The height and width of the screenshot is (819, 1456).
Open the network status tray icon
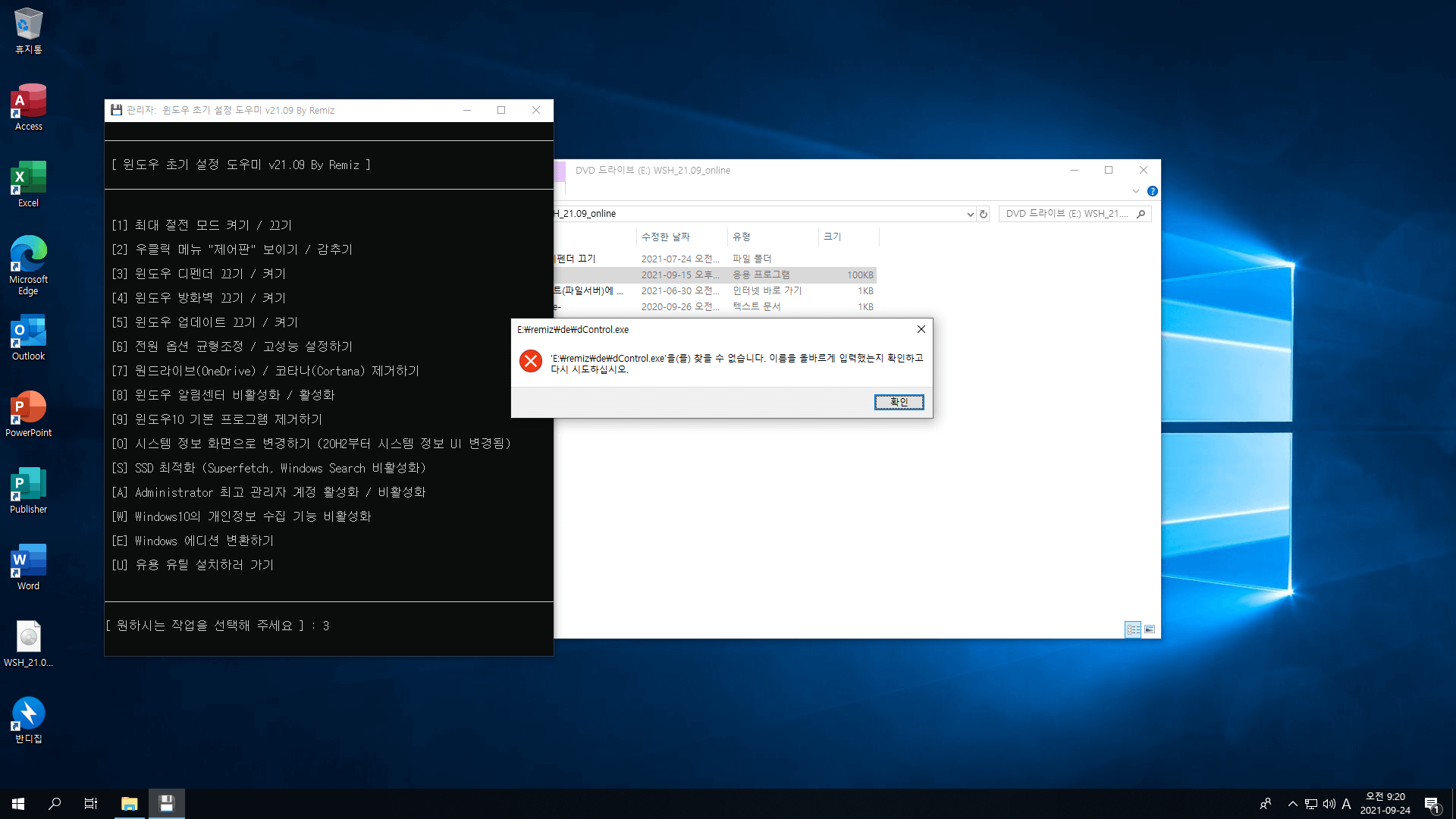pos(1311,804)
